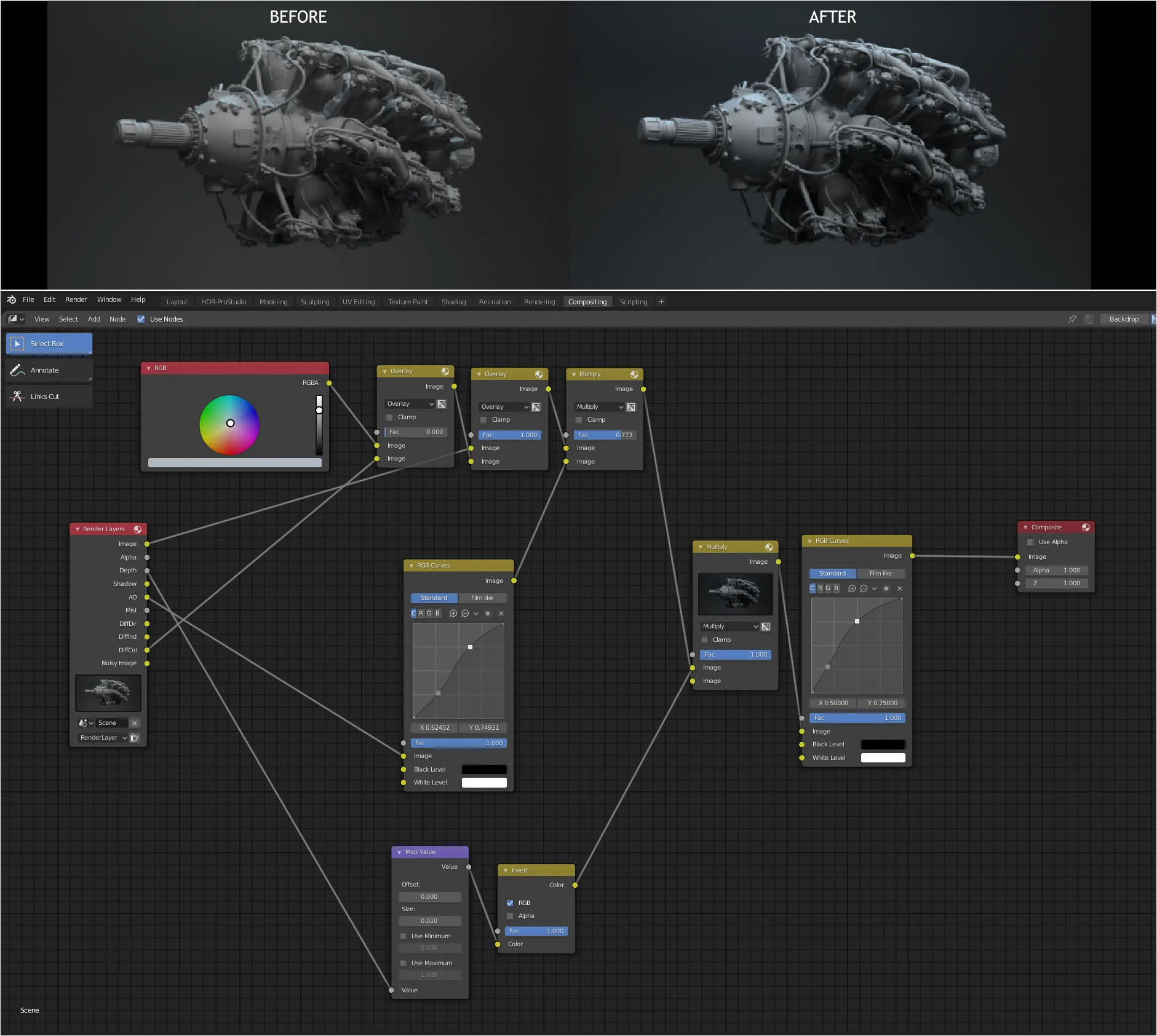The height and width of the screenshot is (1036, 1157).
Task: Clear scene with X in Render Layers node
Action: pos(135,723)
